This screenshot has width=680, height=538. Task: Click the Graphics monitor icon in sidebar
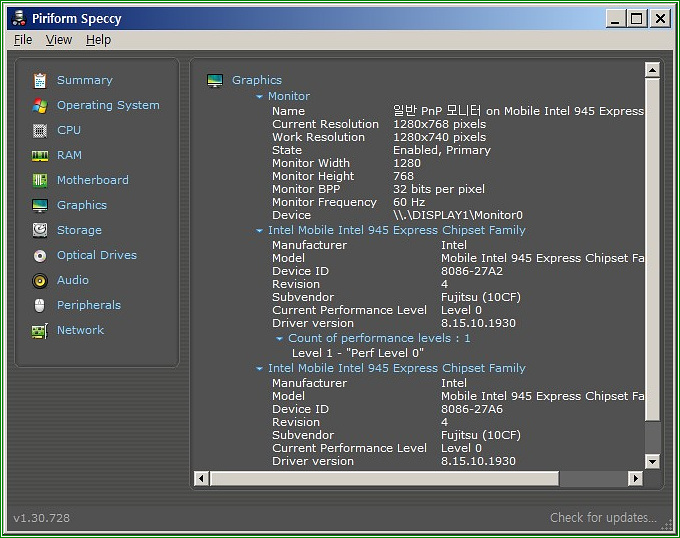[40, 205]
